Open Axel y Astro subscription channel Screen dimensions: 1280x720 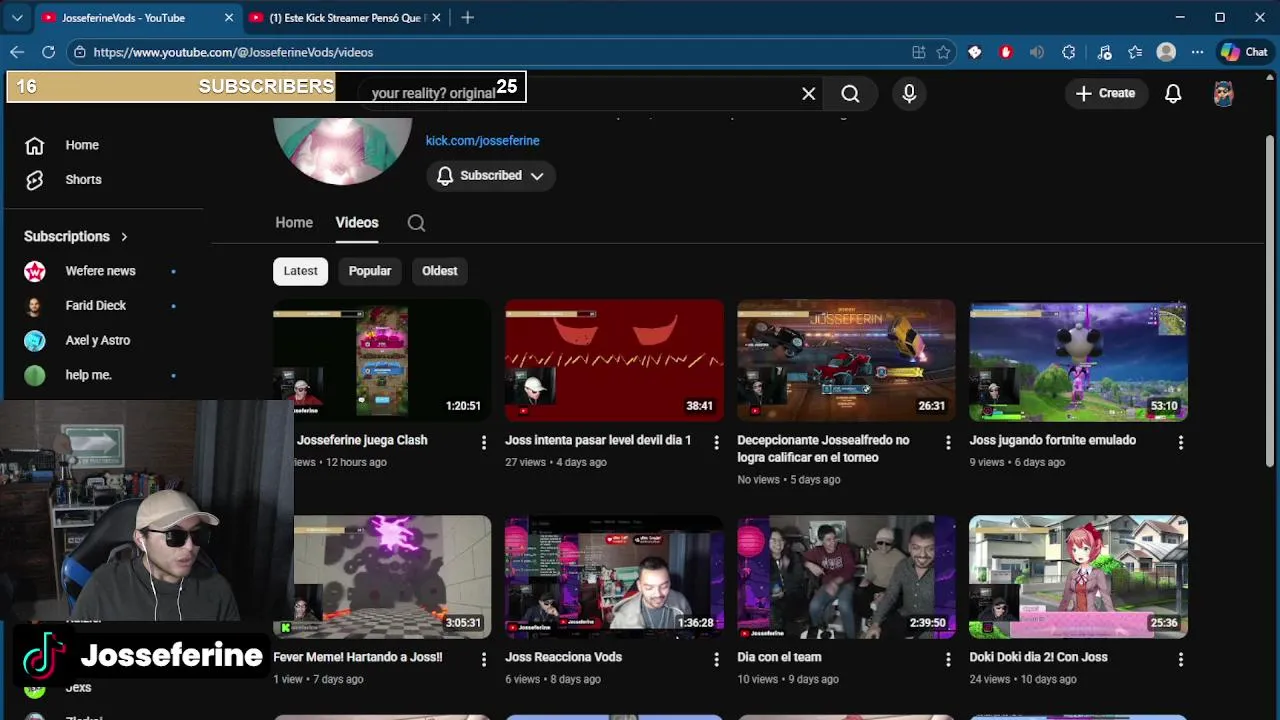(100, 341)
